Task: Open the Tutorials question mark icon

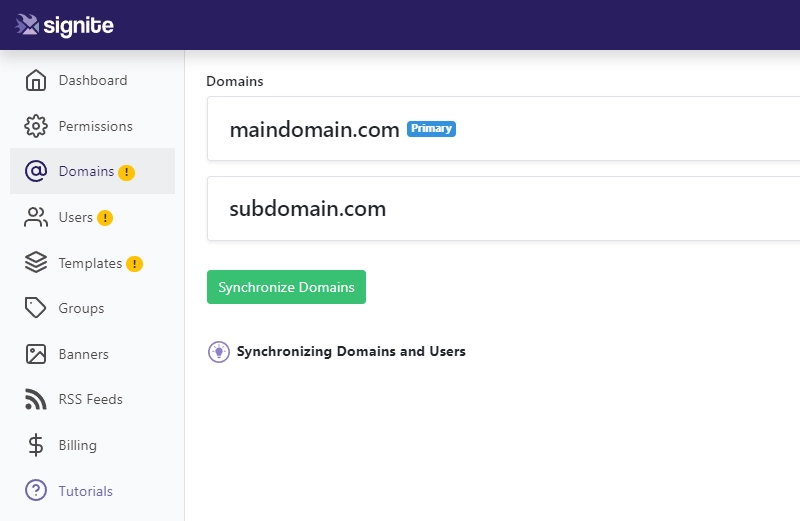Action: tap(36, 490)
